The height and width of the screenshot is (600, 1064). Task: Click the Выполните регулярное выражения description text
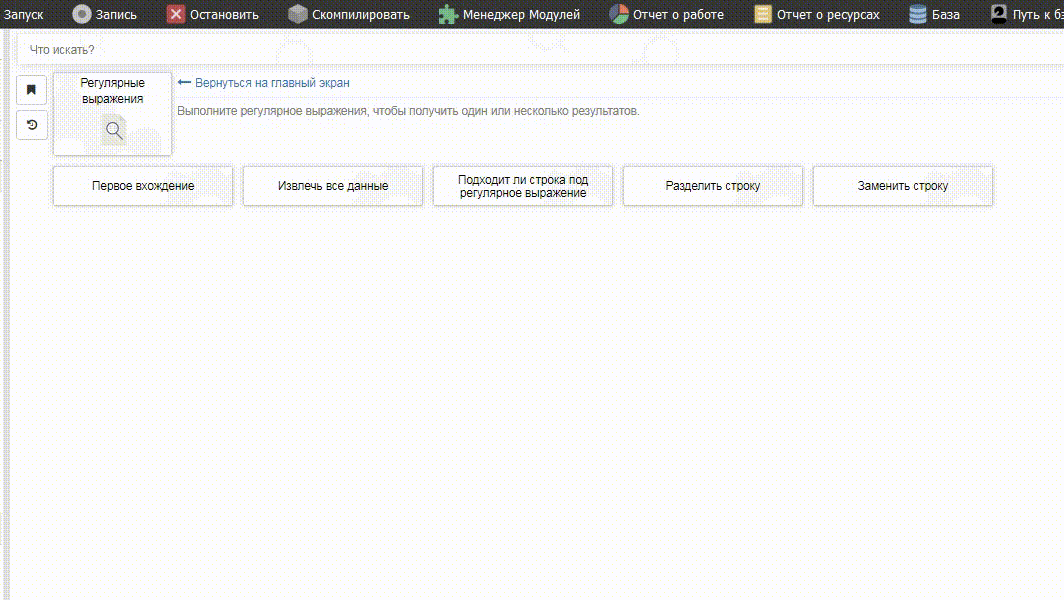point(408,111)
